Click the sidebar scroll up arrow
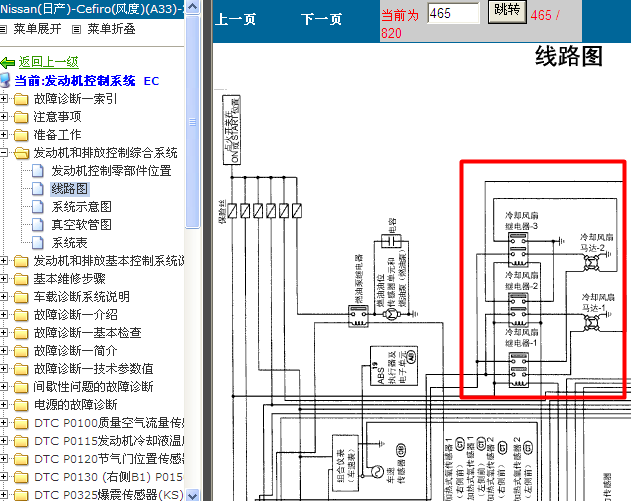The height and width of the screenshot is (501, 631). pyautogui.click(x=193, y=7)
